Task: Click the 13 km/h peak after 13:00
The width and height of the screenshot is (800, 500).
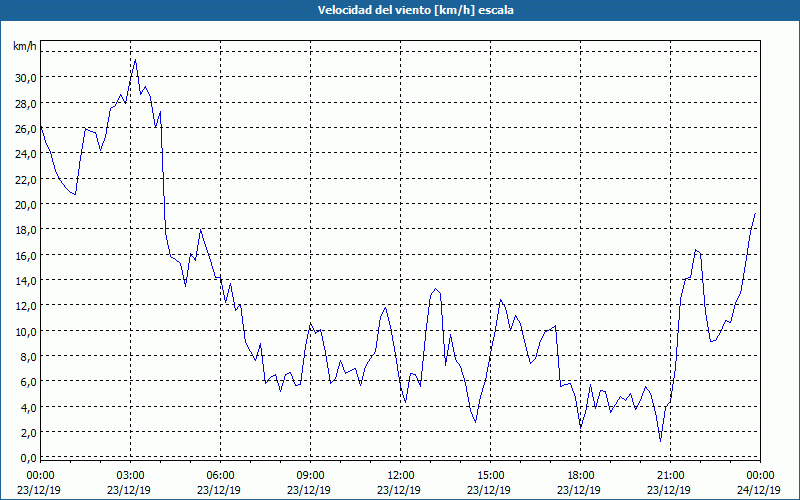Action: click(x=435, y=289)
